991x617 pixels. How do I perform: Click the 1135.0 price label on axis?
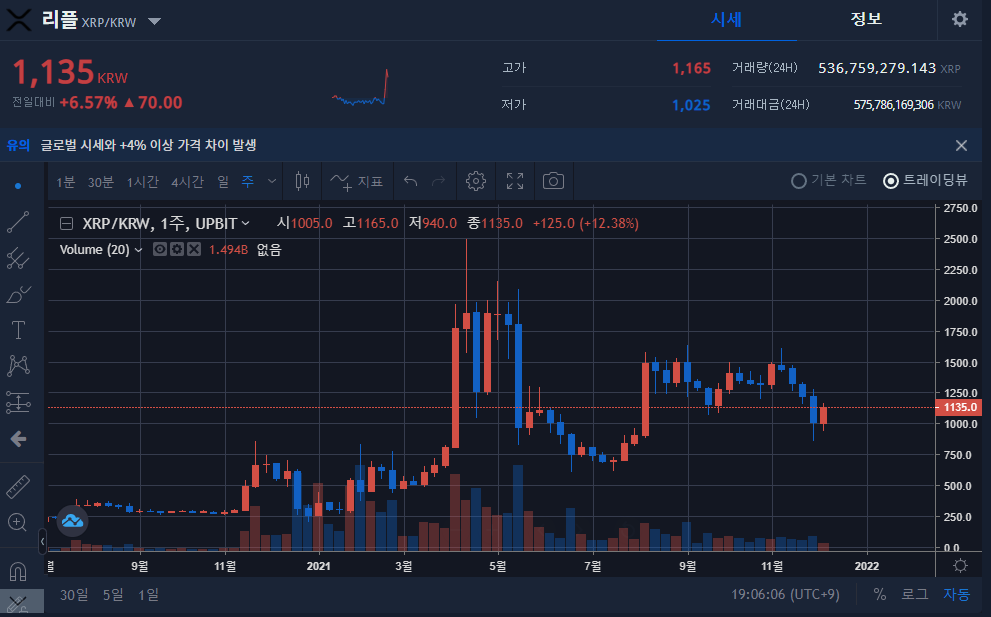(959, 407)
